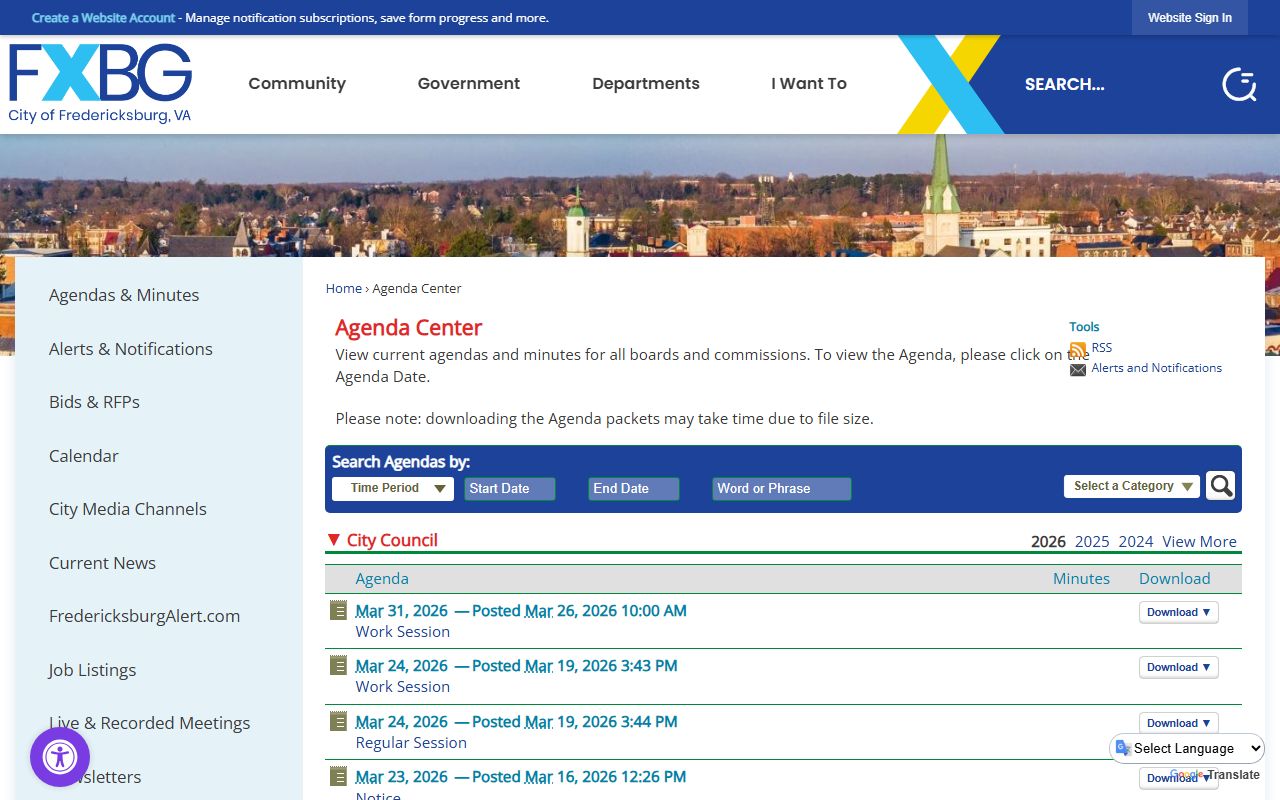The image size is (1280, 800).
Task: Go to Live & Recorded Meetings in sidebar
Action: coord(150,723)
